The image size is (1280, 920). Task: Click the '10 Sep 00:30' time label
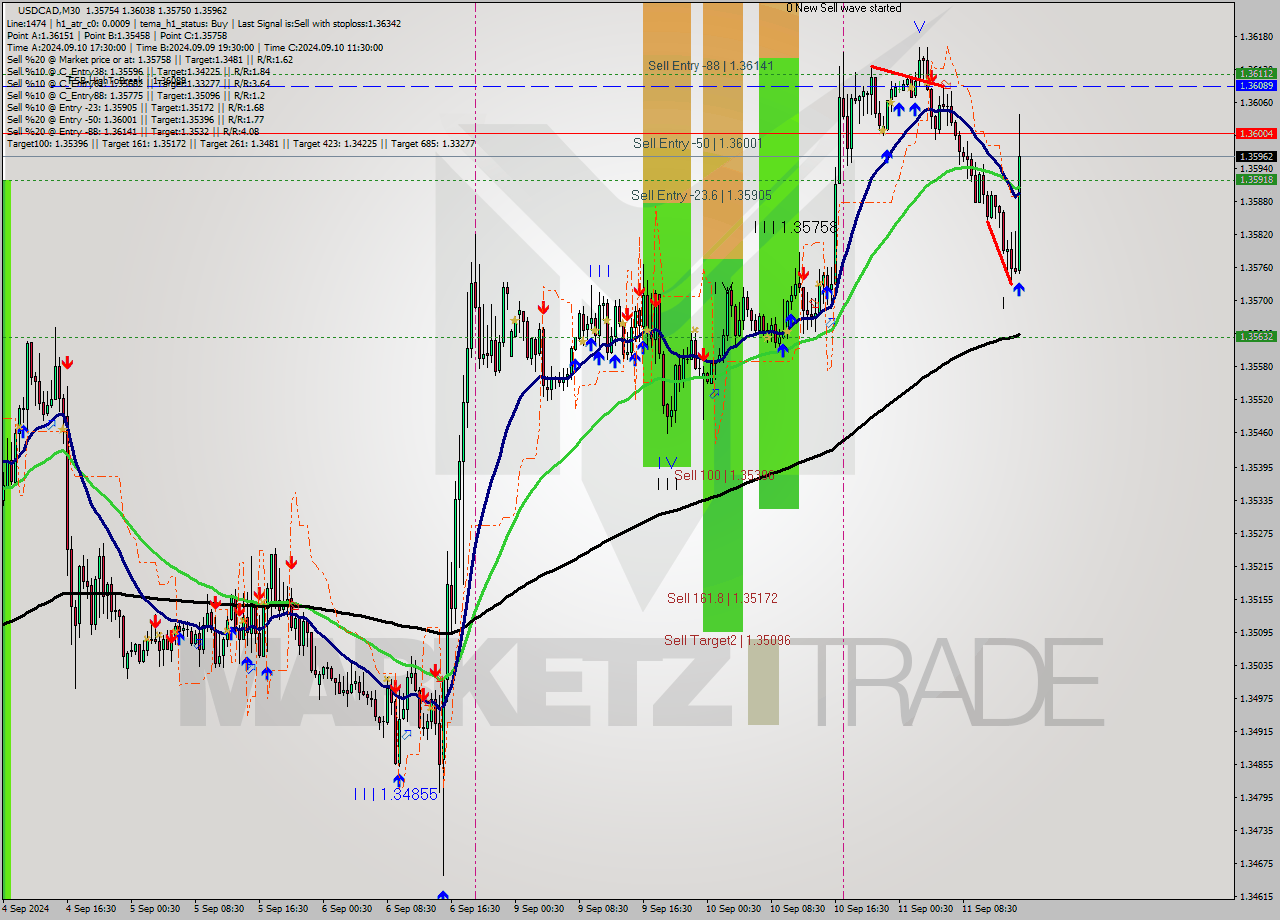(x=733, y=909)
